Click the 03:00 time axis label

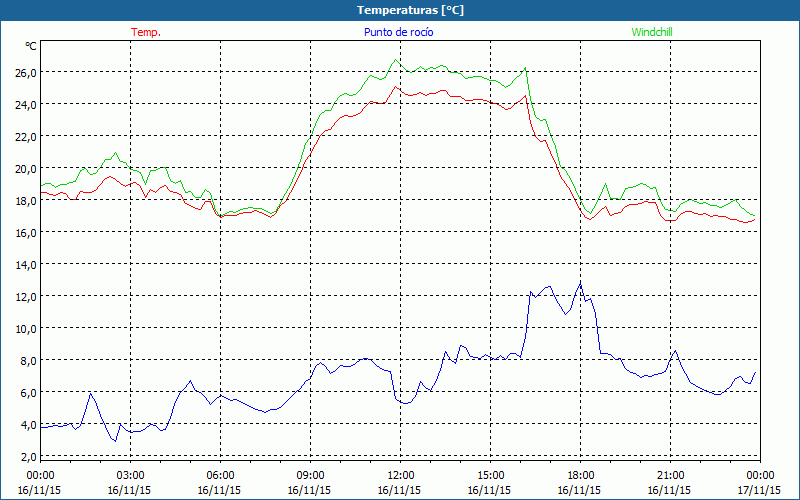(x=130, y=476)
